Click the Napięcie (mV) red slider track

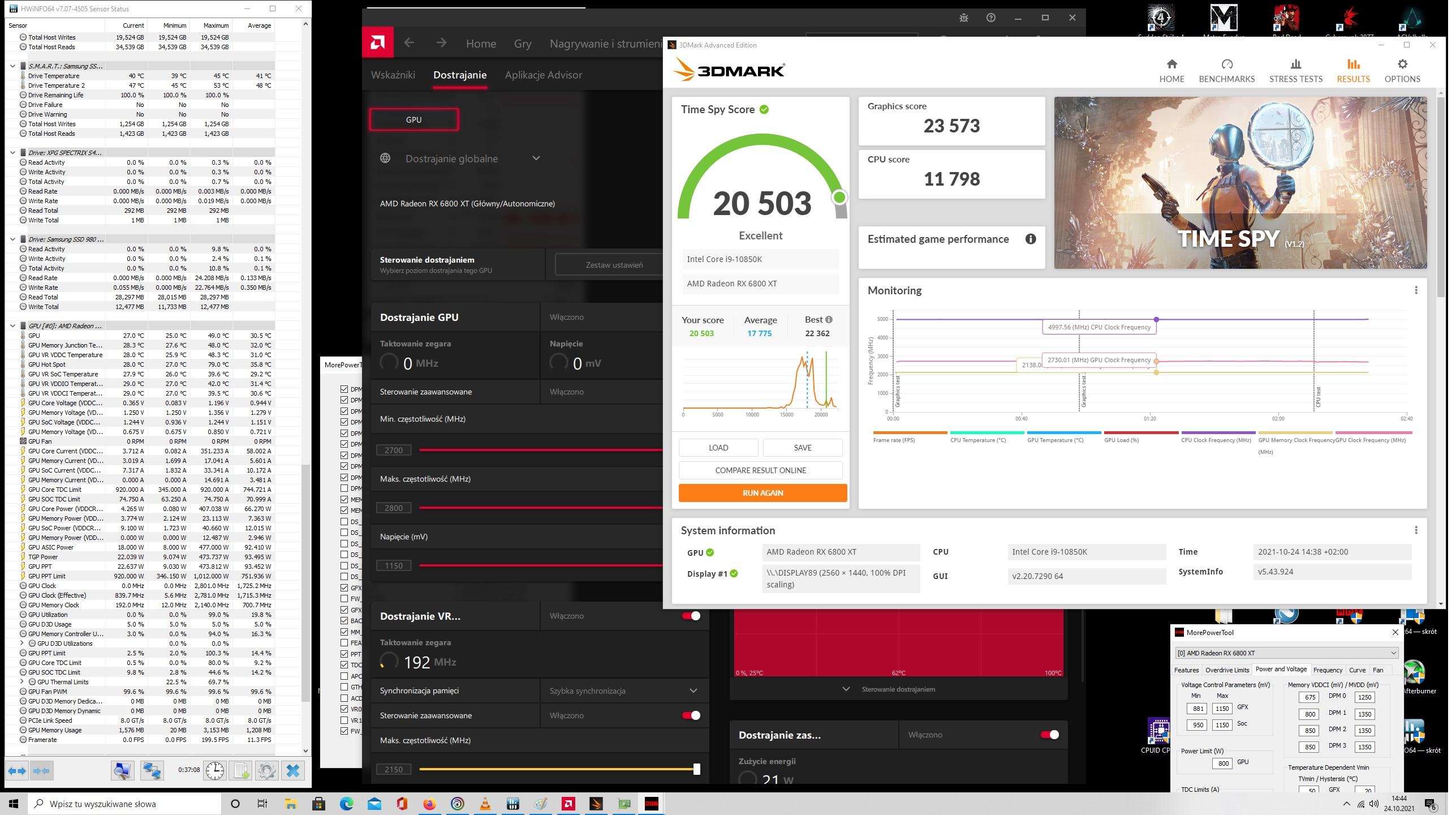[541, 565]
